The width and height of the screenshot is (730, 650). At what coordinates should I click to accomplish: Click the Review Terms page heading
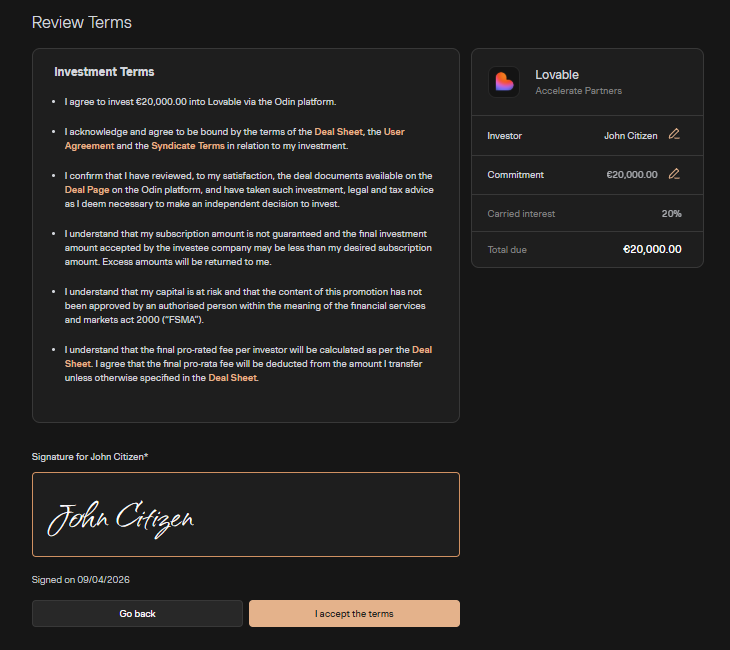[x=82, y=22]
